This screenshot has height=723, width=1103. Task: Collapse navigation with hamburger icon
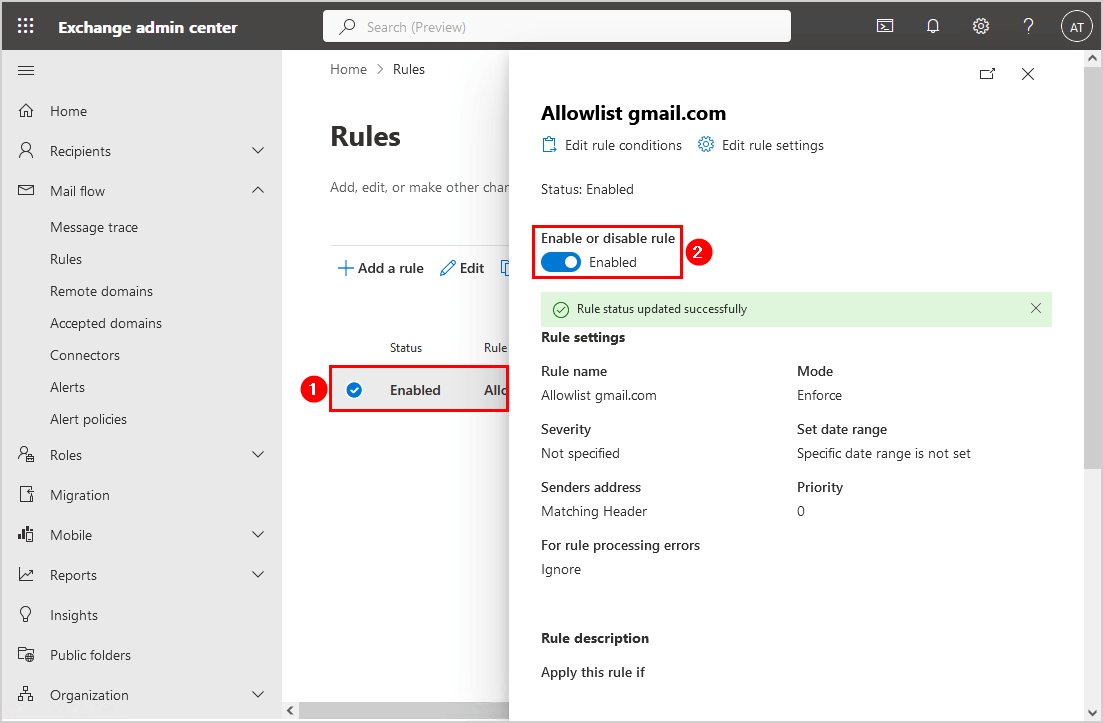tap(27, 70)
